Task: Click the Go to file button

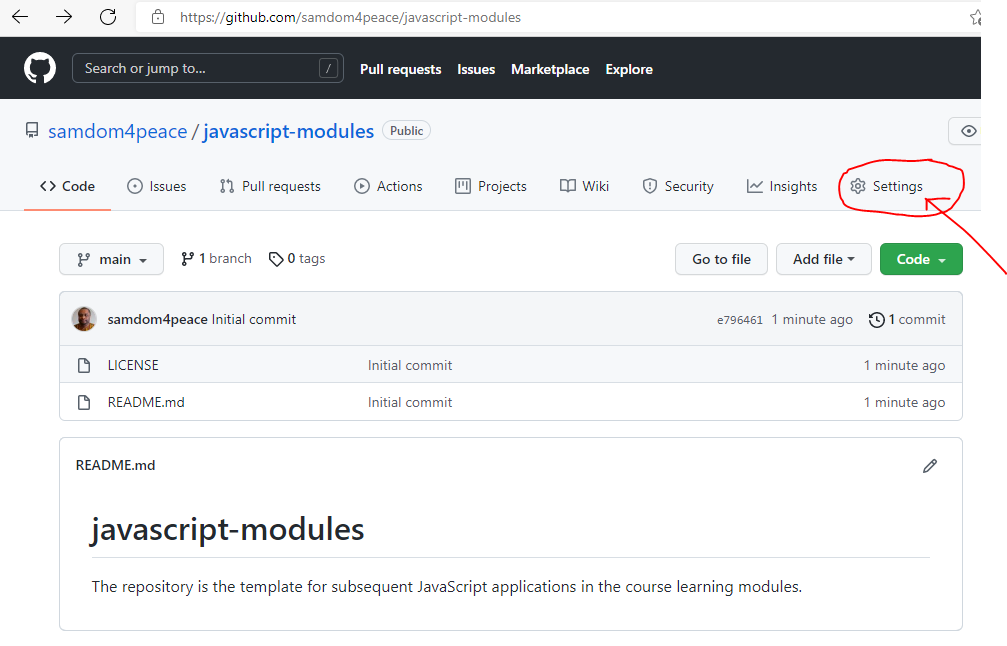Action: [x=721, y=259]
